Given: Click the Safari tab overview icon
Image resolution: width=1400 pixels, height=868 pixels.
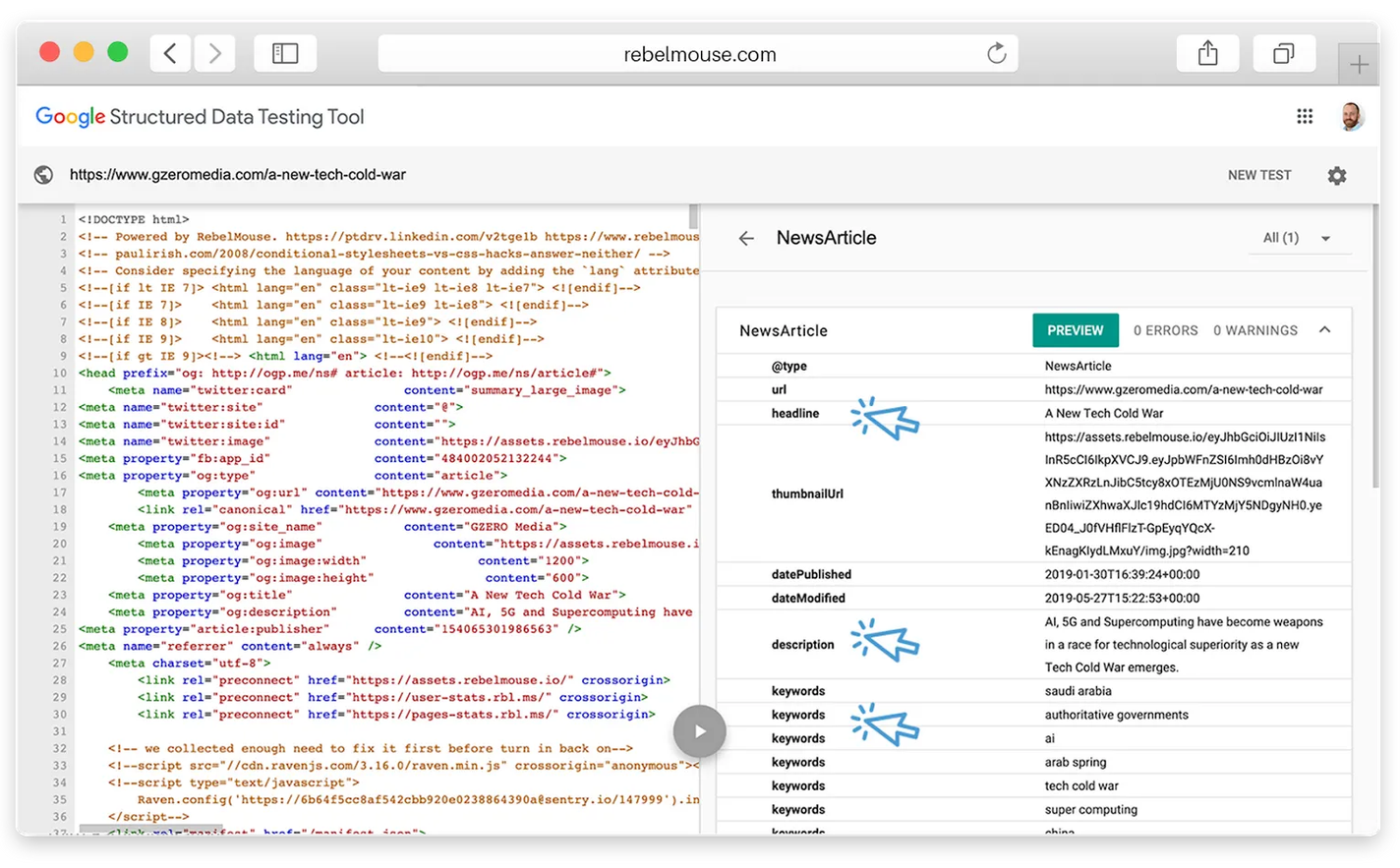Looking at the screenshot, I should (x=1284, y=53).
